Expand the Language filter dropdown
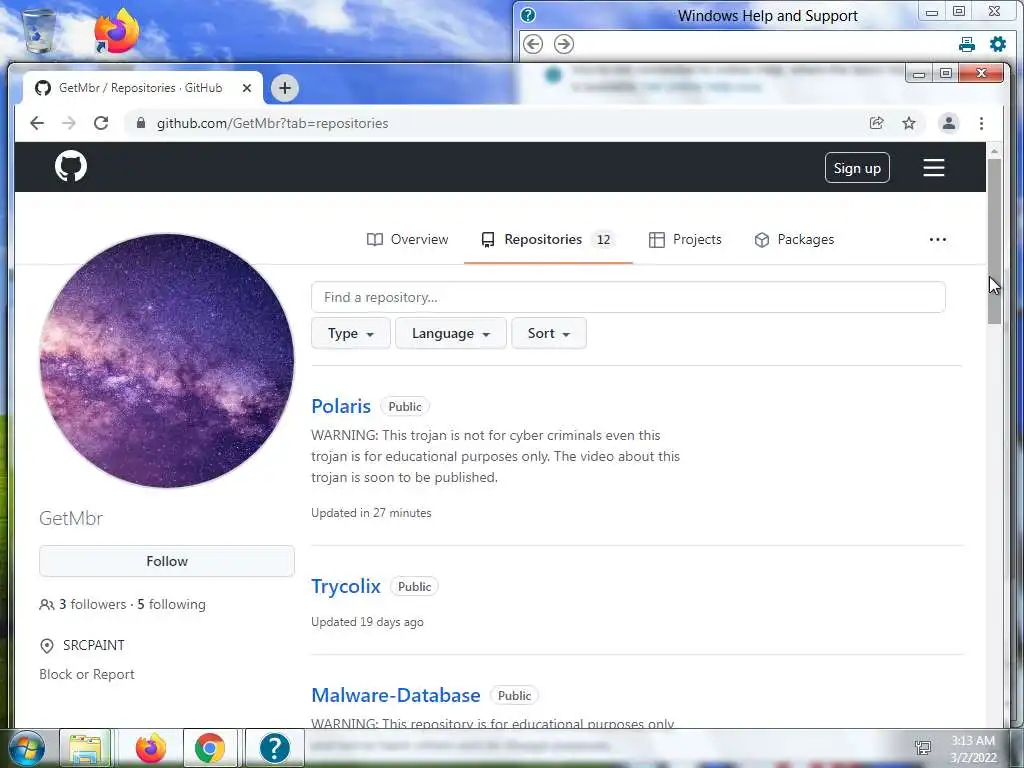The image size is (1024, 768). coord(451,334)
